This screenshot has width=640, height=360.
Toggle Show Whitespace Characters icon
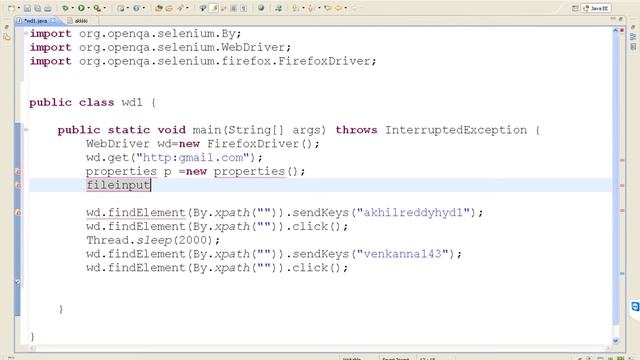click(244, 8)
